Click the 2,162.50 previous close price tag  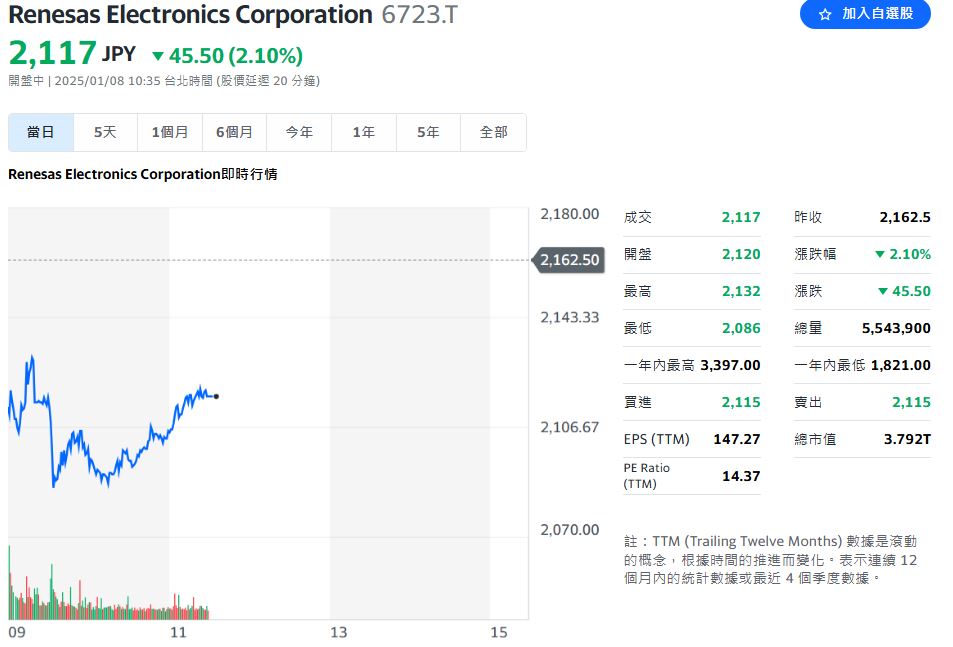[569, 260]
